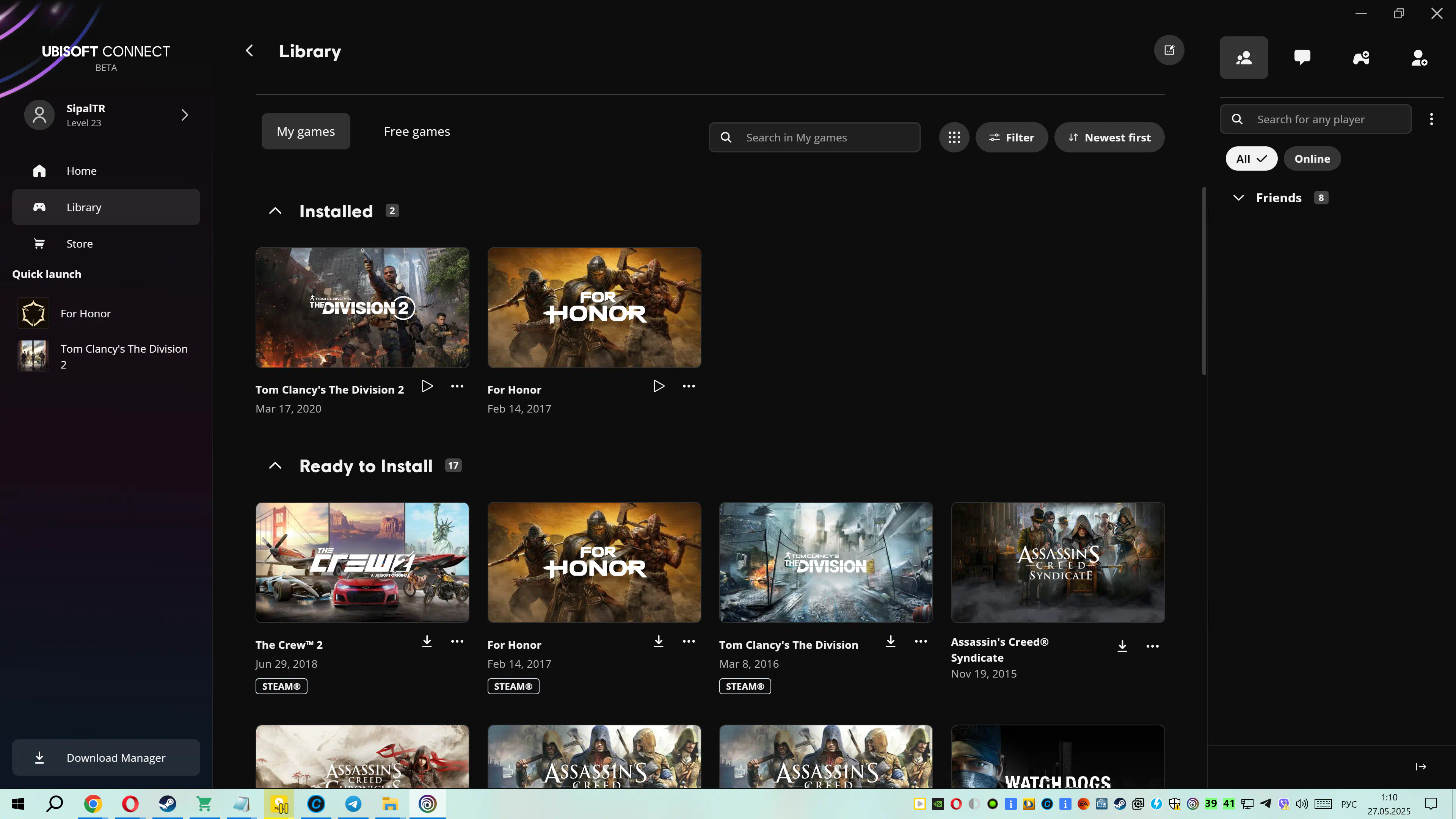Open the Windows Start menu
Screen dimensions: 1456x819
(x=18, y=804)
